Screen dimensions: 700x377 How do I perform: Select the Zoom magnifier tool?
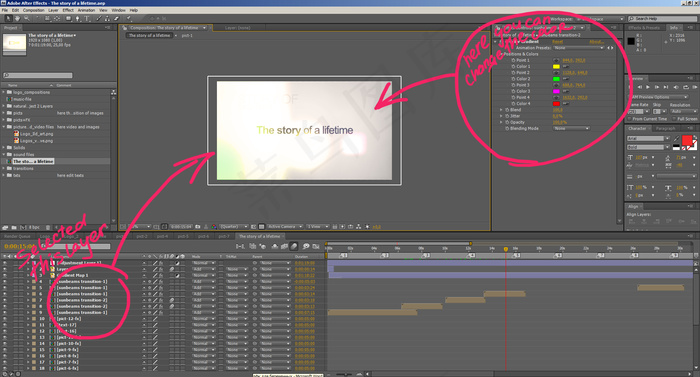(27, 18)
